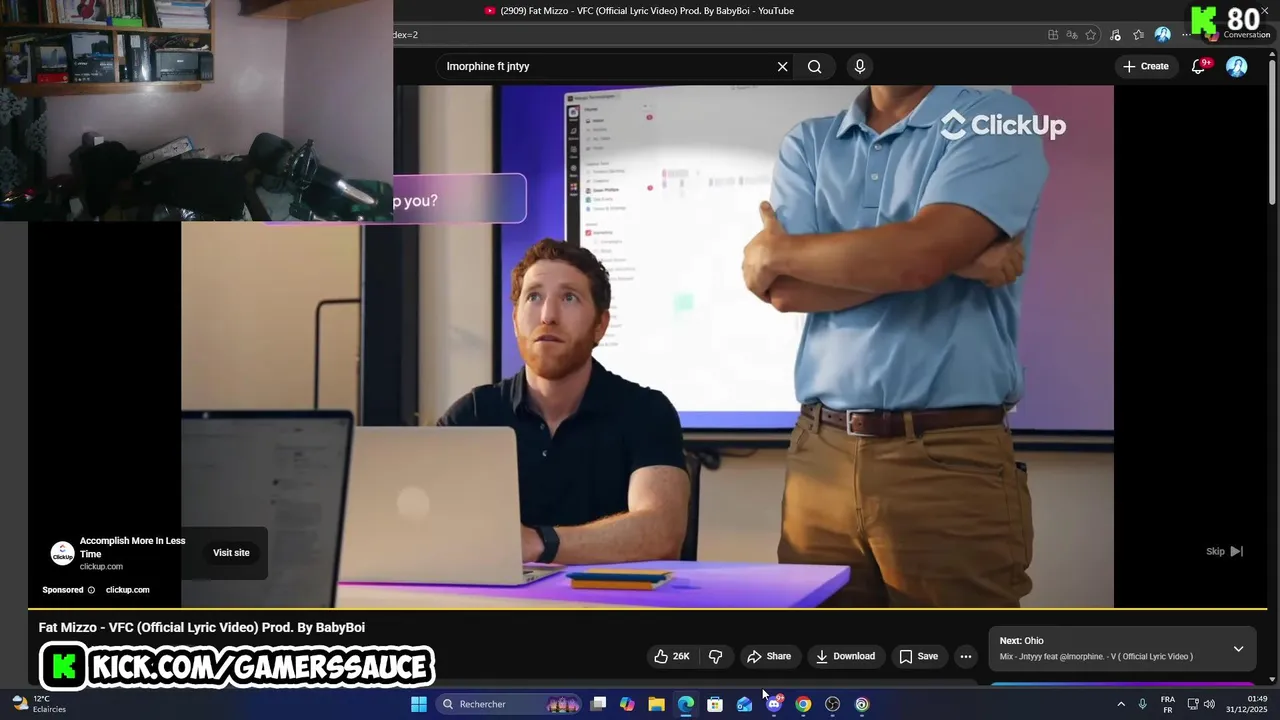Click ClickUp advertiser logo avatar
The height and width of the screenshot is (720, 1280).
pos(63,553)
